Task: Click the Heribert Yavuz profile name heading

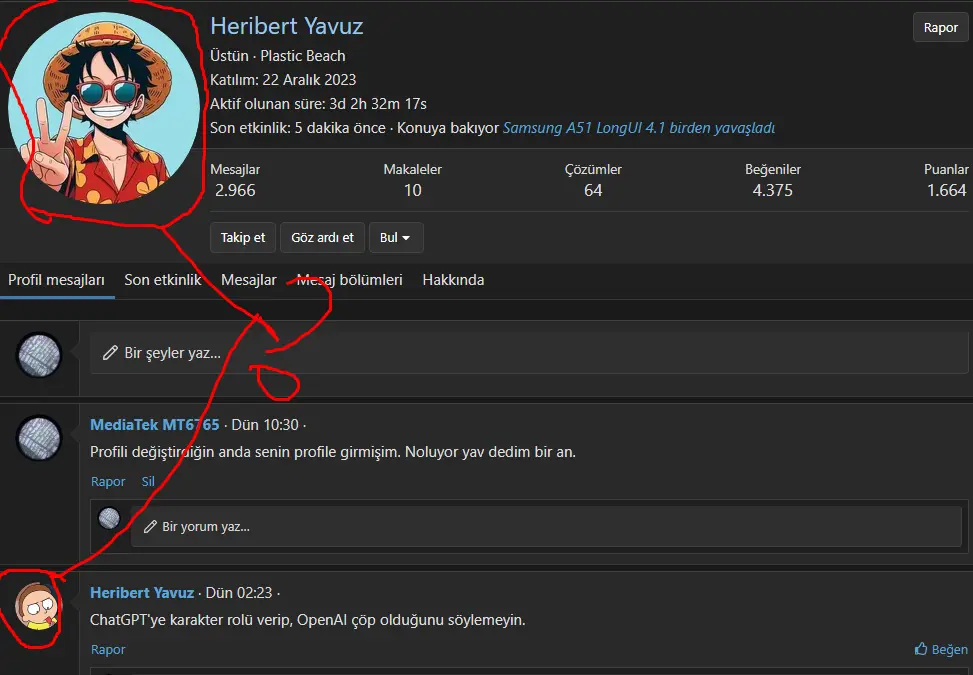Action: click(287, 26)
